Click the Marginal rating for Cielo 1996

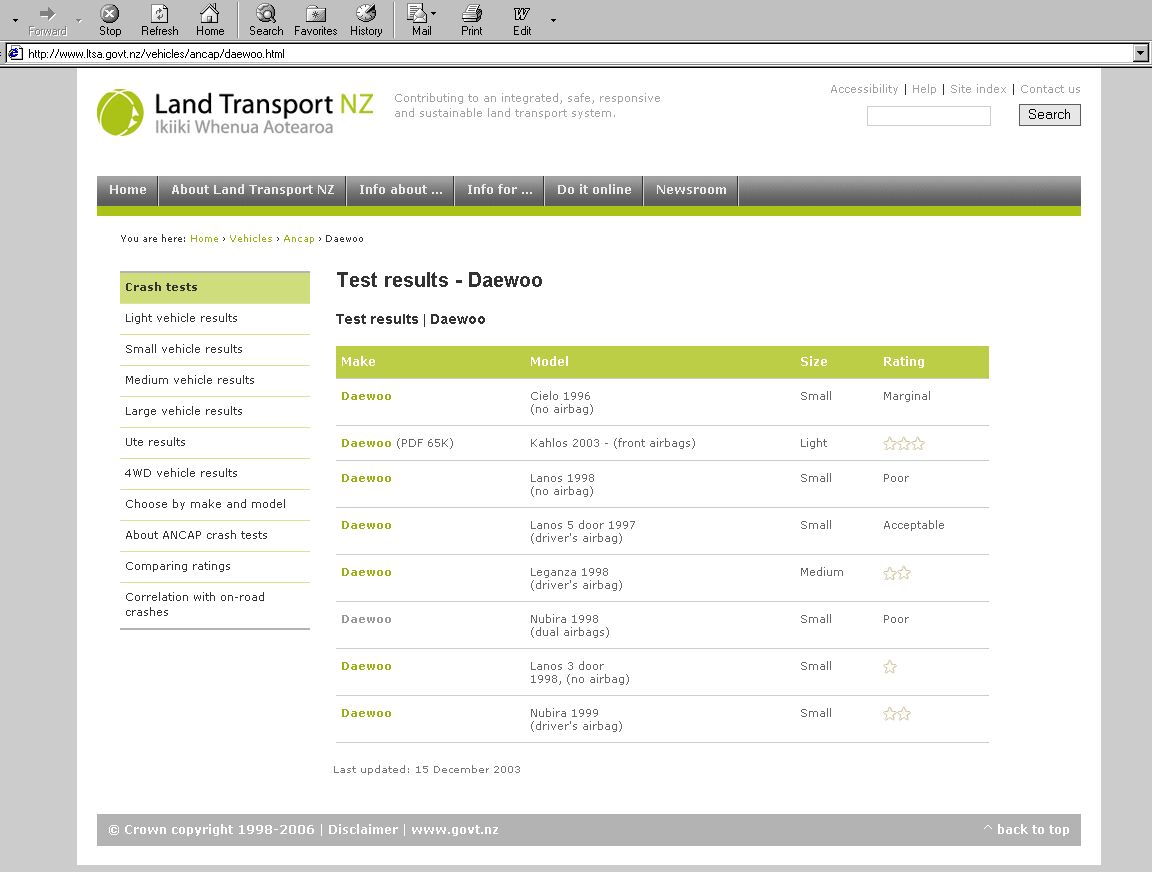point(907,396)
